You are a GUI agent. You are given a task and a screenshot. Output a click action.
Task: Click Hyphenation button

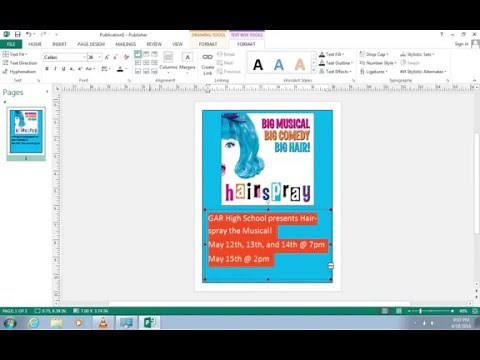click(19, 71)
